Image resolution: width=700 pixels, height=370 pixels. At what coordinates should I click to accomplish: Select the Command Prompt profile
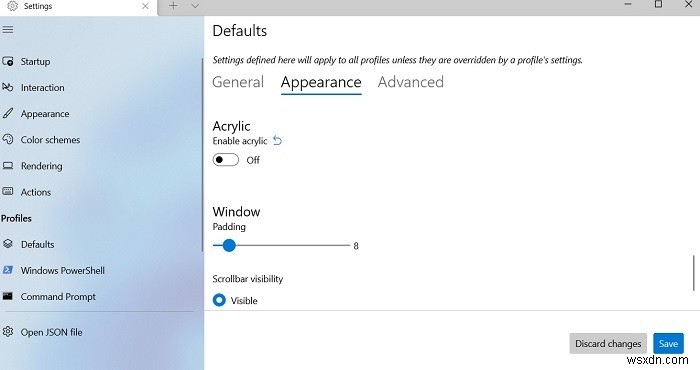click(x=58, y=296)
